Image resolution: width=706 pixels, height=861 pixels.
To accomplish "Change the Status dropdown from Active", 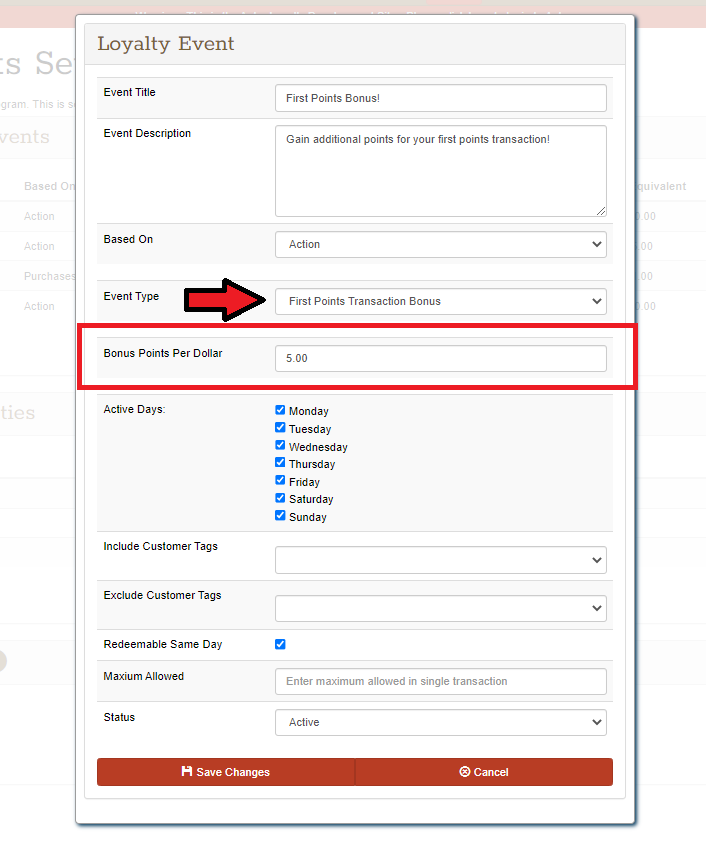I will [440, 722].
